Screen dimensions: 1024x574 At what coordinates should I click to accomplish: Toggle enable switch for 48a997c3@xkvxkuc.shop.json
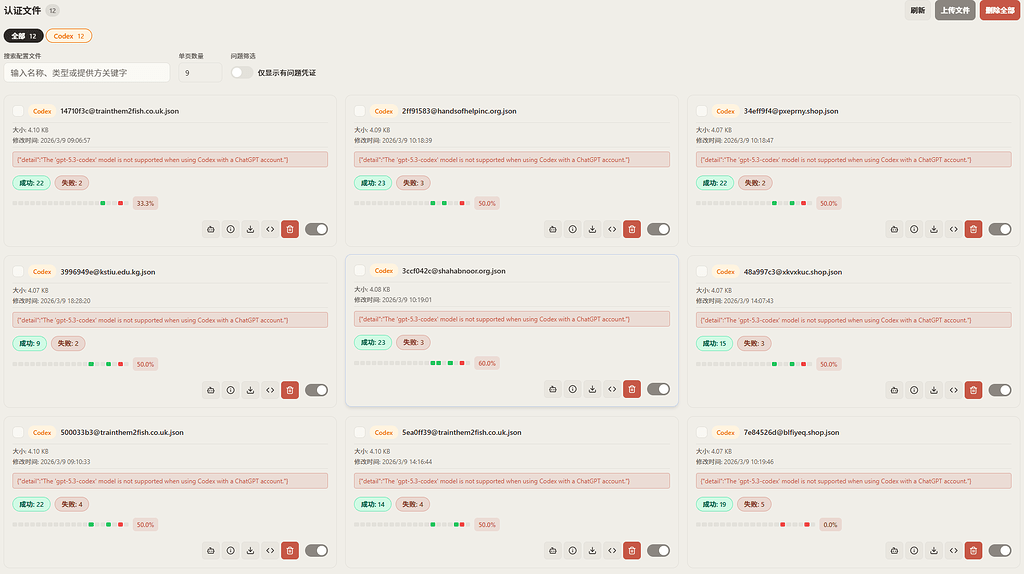pos(1000,390)
